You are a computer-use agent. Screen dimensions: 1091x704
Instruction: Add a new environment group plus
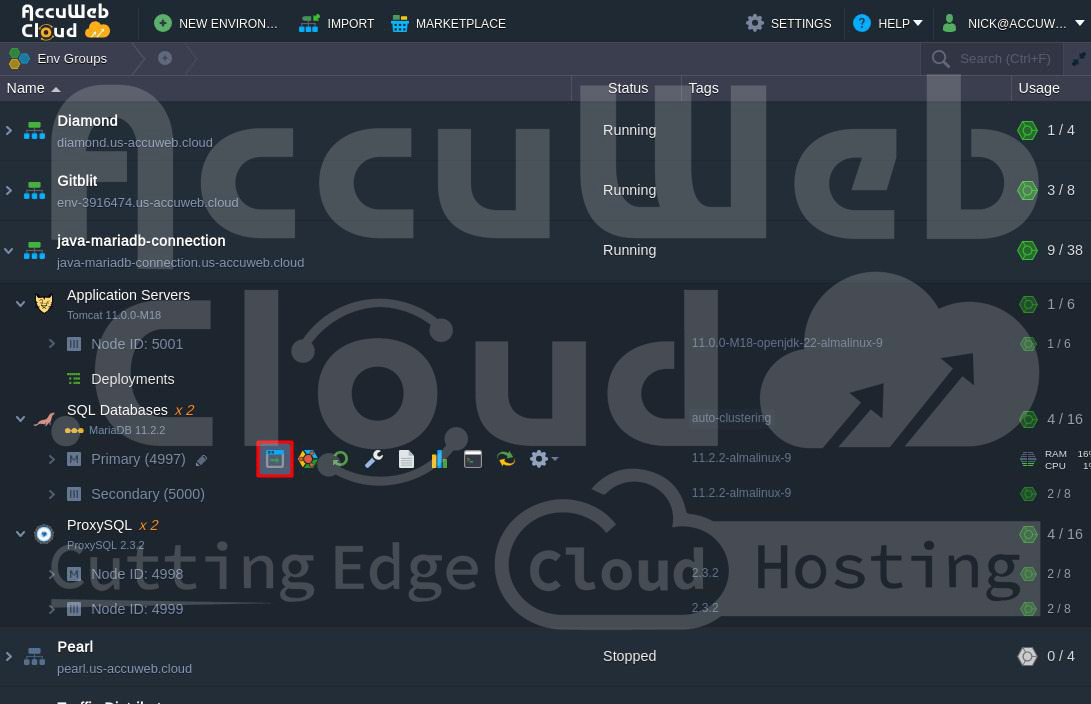165,58
